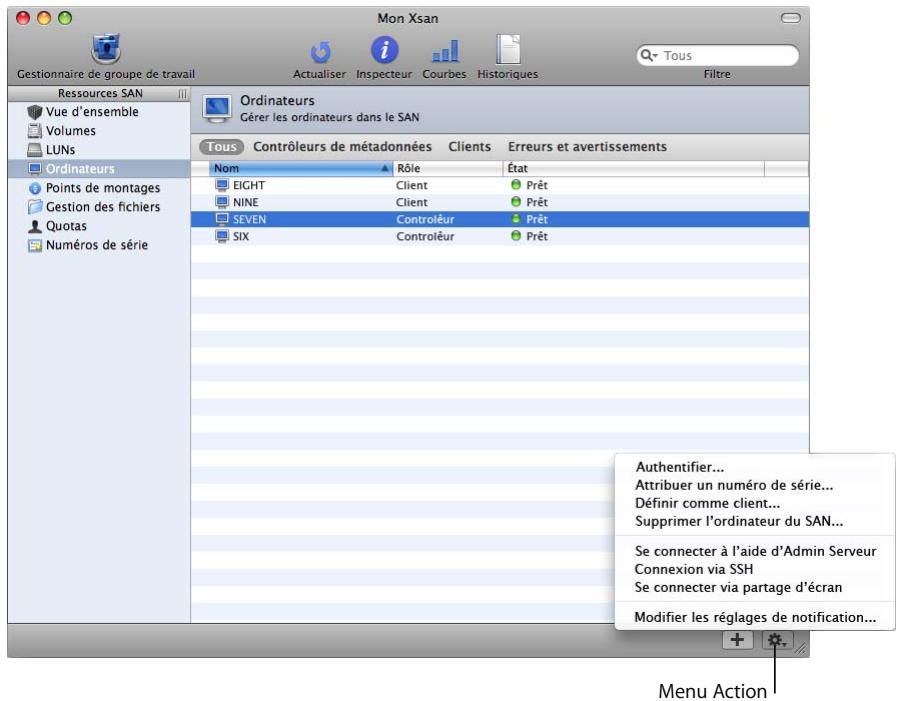Viewport: 898px width, 701px height.
Task: Select Vue d'ensemble in sidebar
Action: point(99,112)
